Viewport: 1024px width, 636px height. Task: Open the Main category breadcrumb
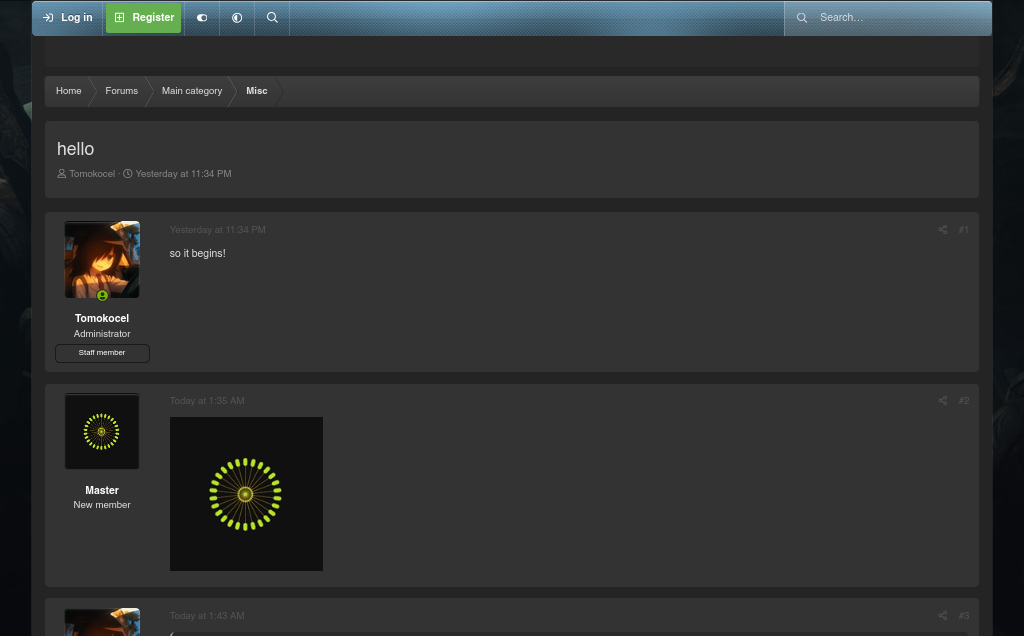coord(192,91)
